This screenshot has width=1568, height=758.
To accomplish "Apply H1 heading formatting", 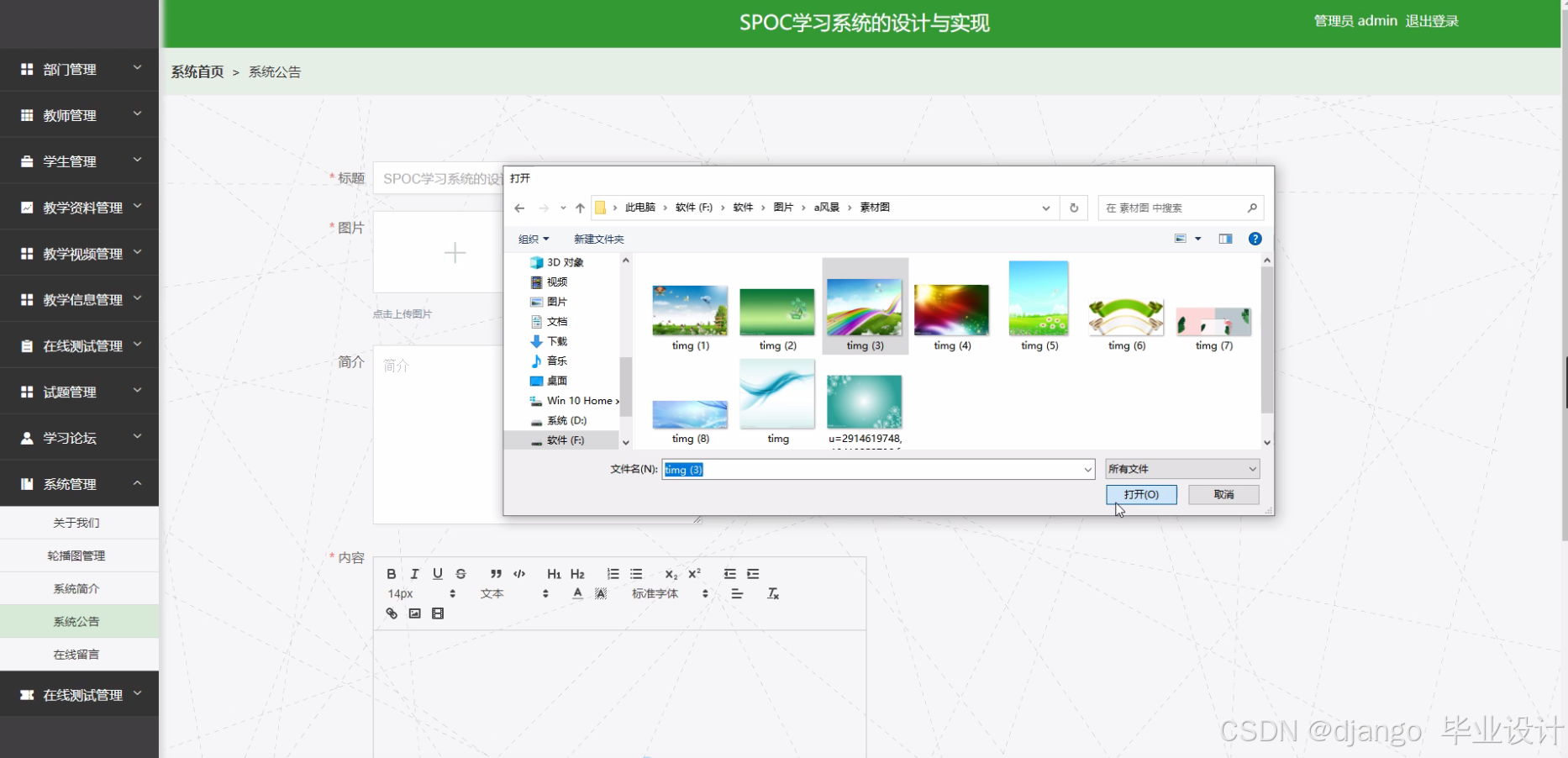I will (553, 573).
